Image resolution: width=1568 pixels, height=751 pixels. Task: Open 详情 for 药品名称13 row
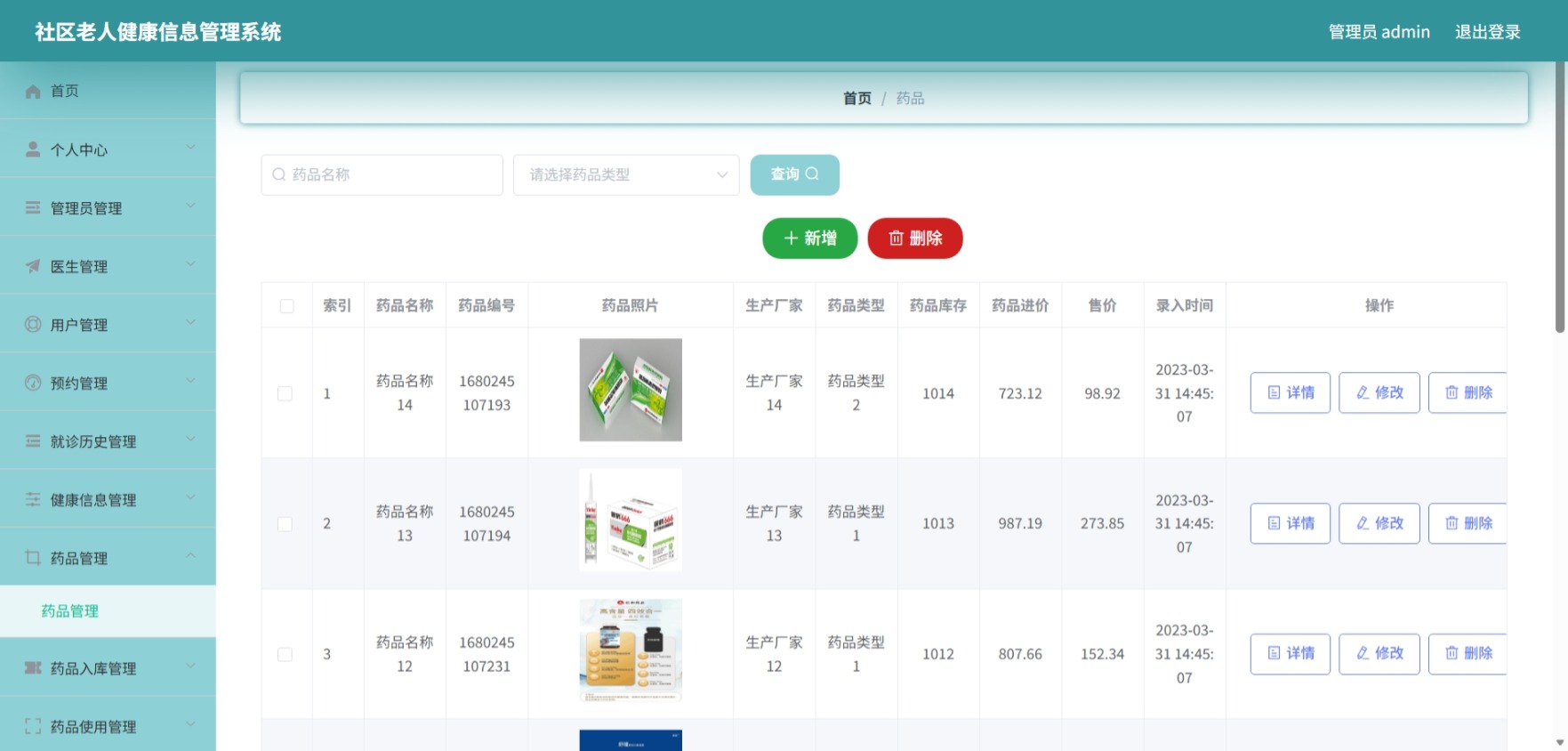tap(1291, 523)
